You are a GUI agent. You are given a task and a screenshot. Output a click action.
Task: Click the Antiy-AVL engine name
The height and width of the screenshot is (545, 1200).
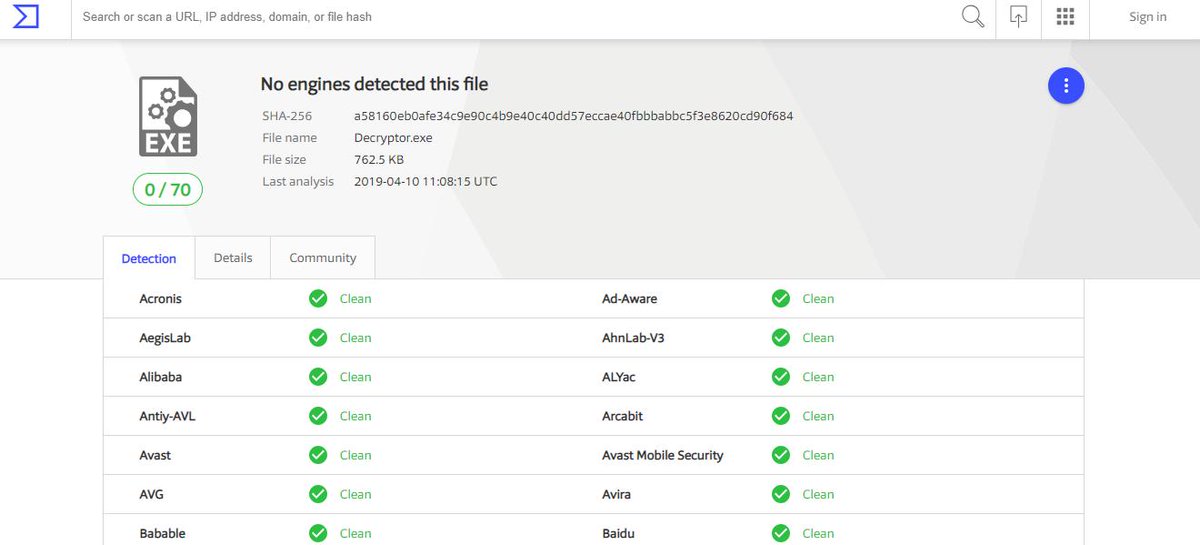point(167,416)
